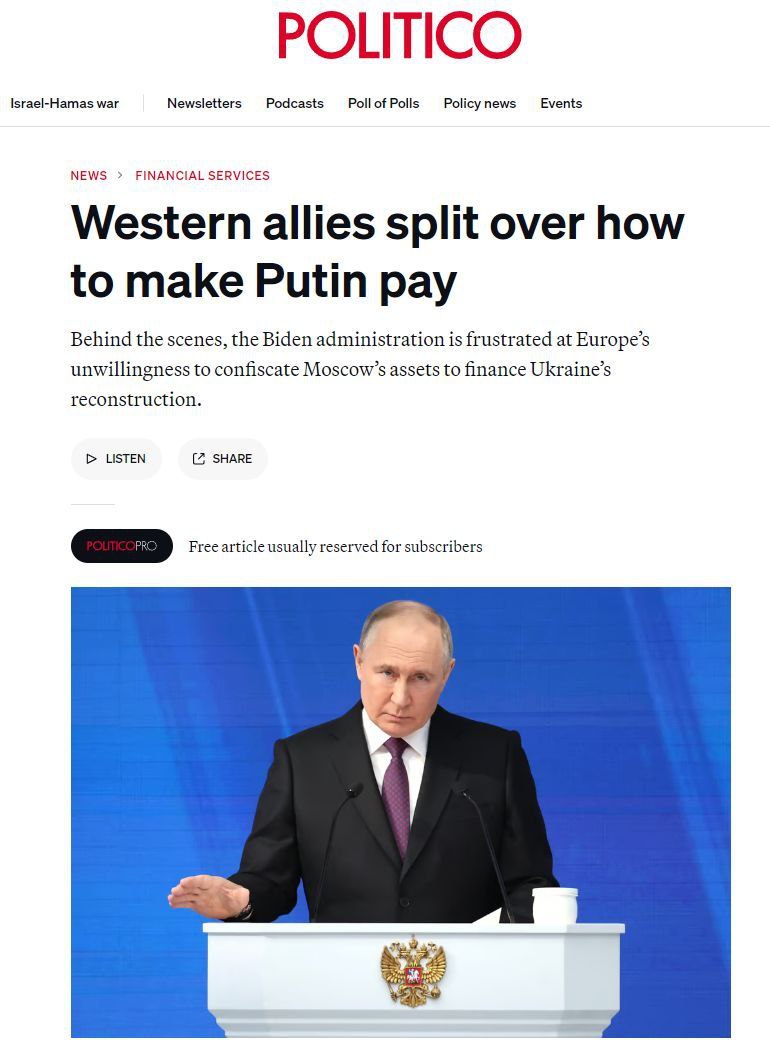Image resolution: width=770 pixels, height=1045 pixels.
Task: Open Policy news from the navigation
Action: [479, 103]
